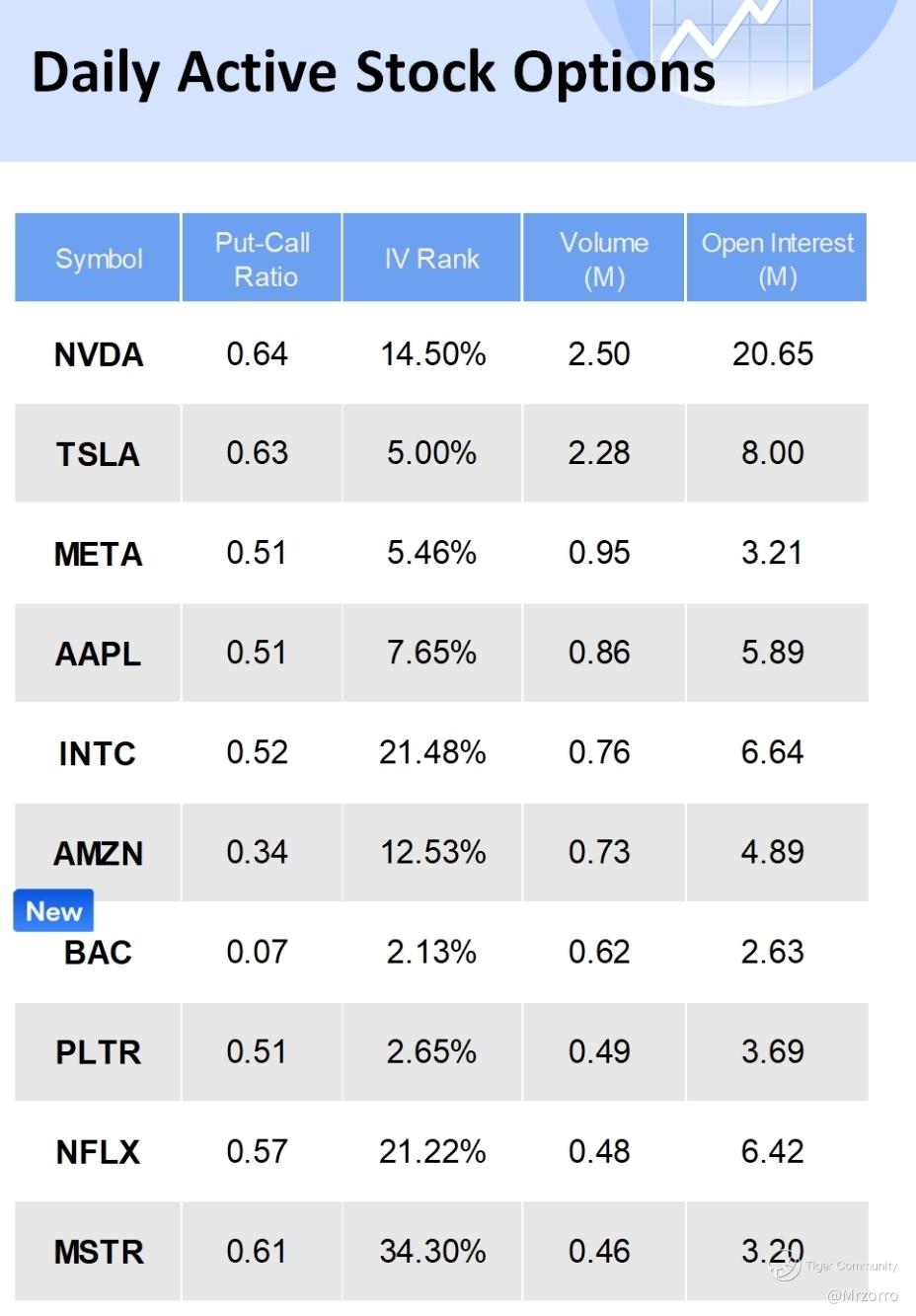The width and height of the screenshot is (916, 1316).
Task: Click the NFLX ticker symbol
Action: point(98,1152)
